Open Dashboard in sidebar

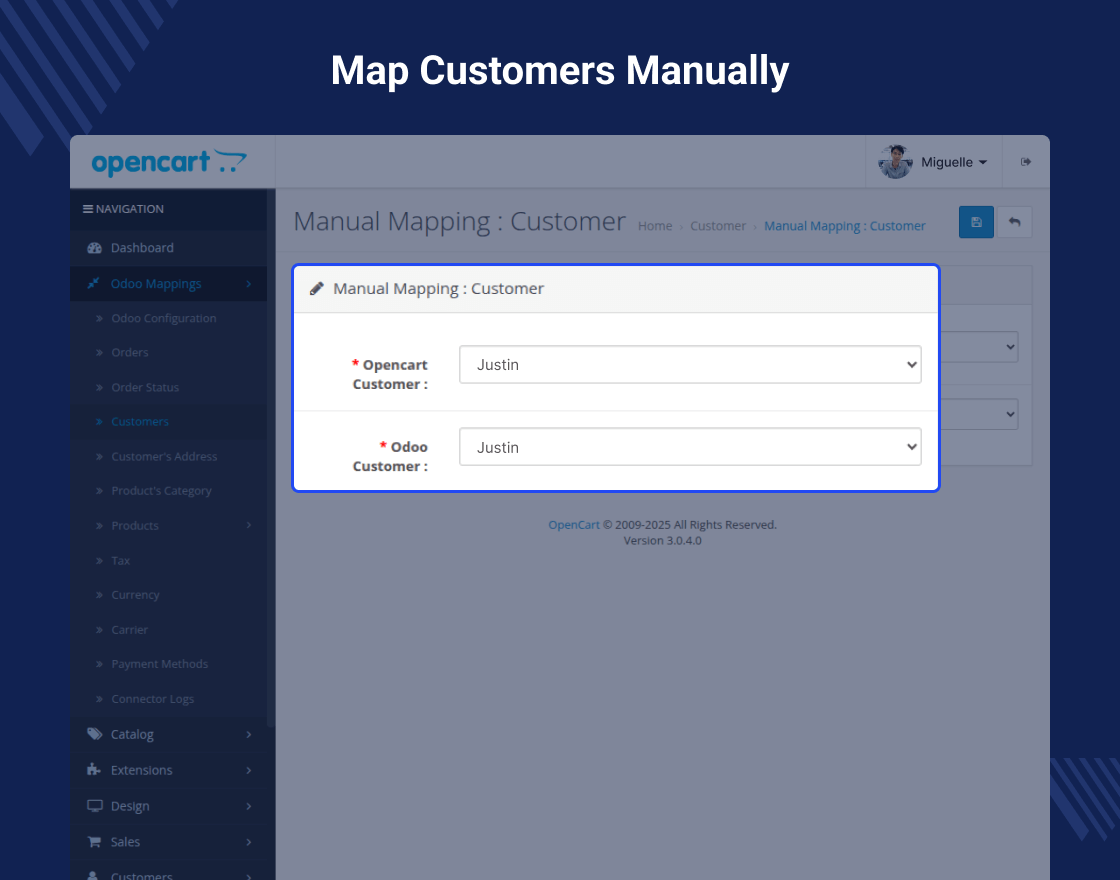(169, 248)
